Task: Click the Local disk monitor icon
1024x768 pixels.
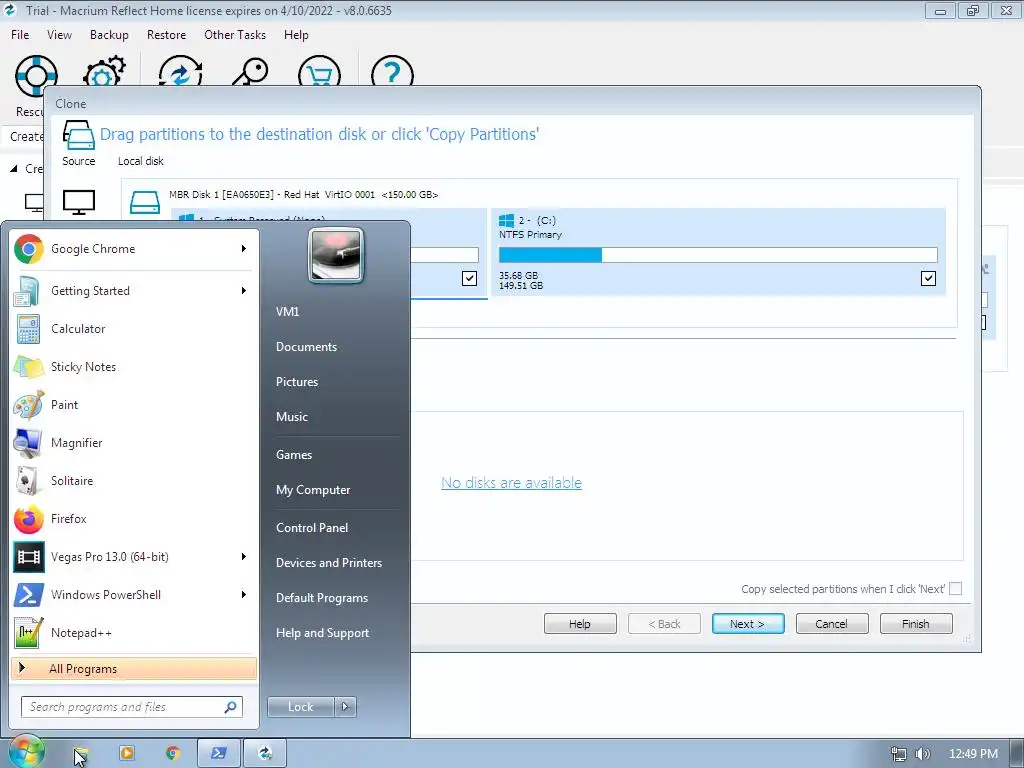Action: click(78, 202)
